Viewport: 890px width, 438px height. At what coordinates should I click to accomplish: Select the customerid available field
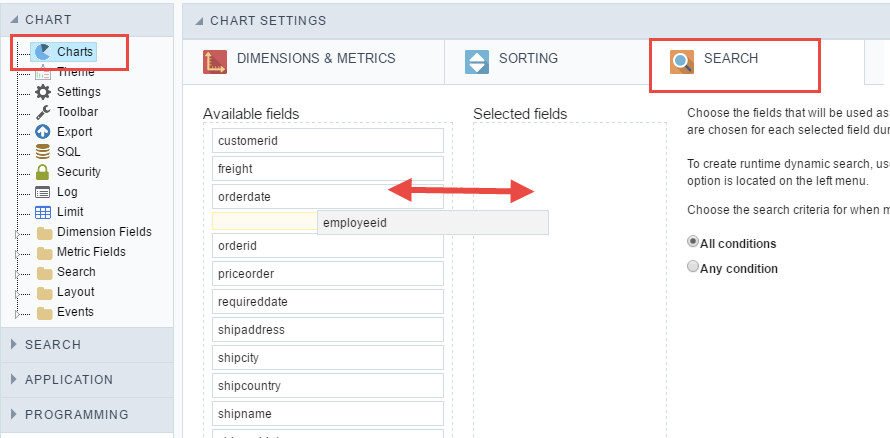coord(327,141)
